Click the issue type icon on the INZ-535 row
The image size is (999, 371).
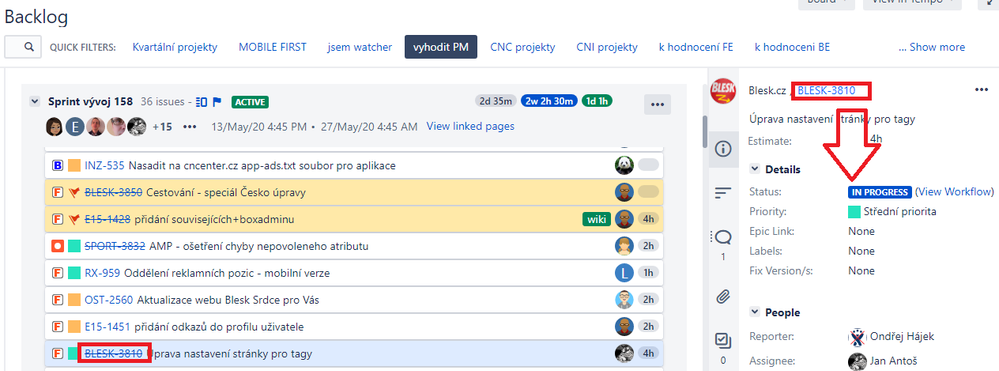(57, 166)
